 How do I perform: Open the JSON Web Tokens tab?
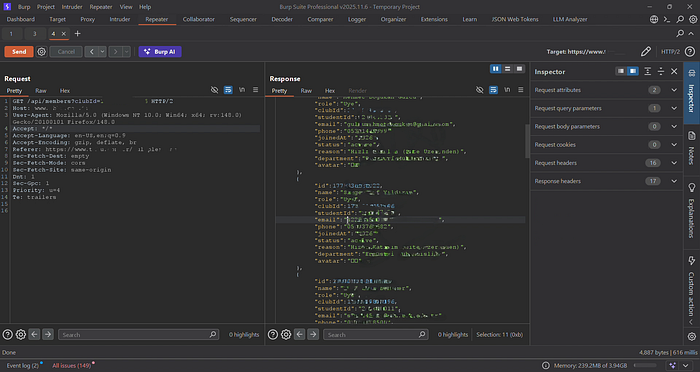515,19
